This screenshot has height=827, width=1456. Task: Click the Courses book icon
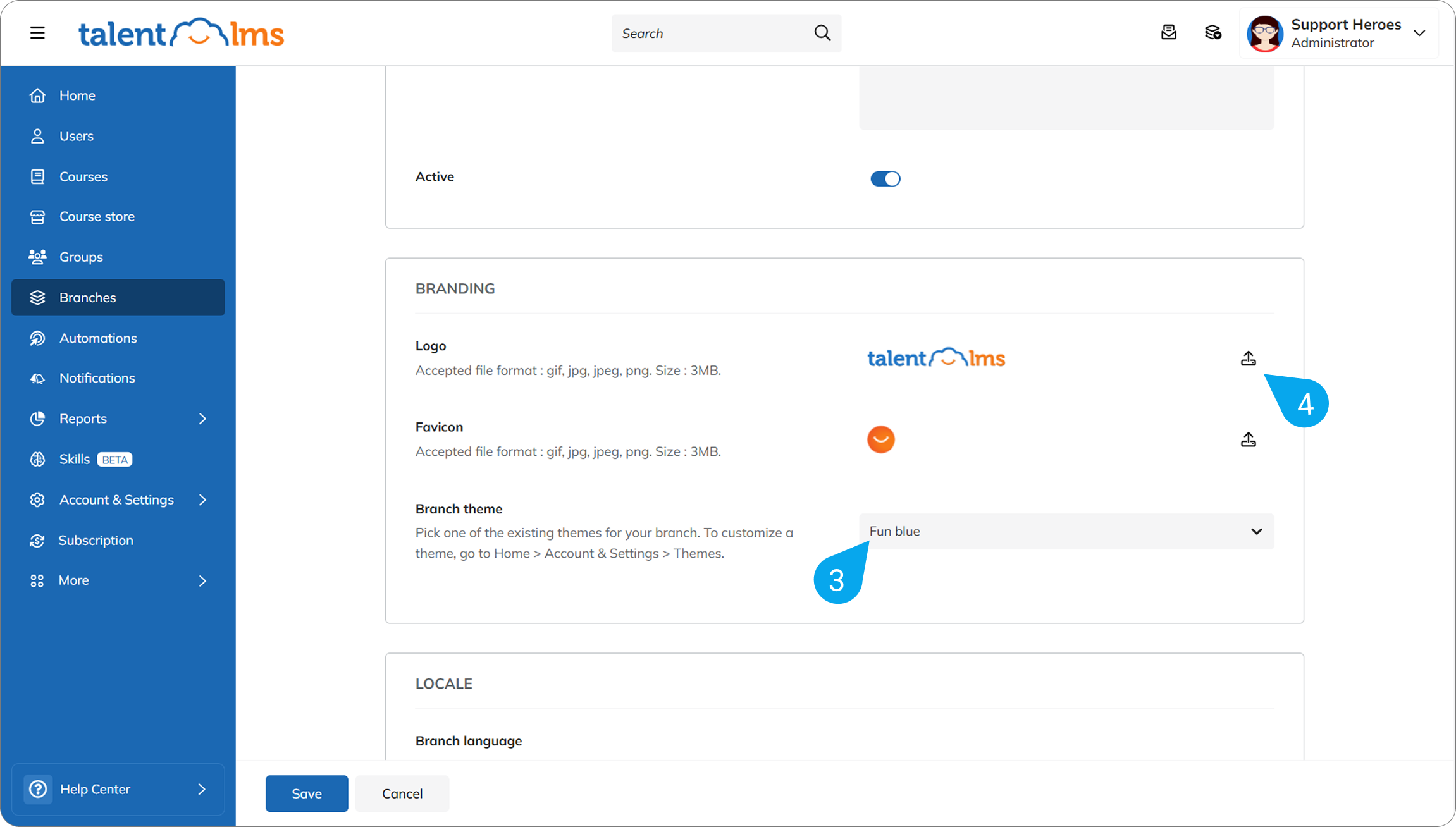pyautogui.click(x=37, y=176)
